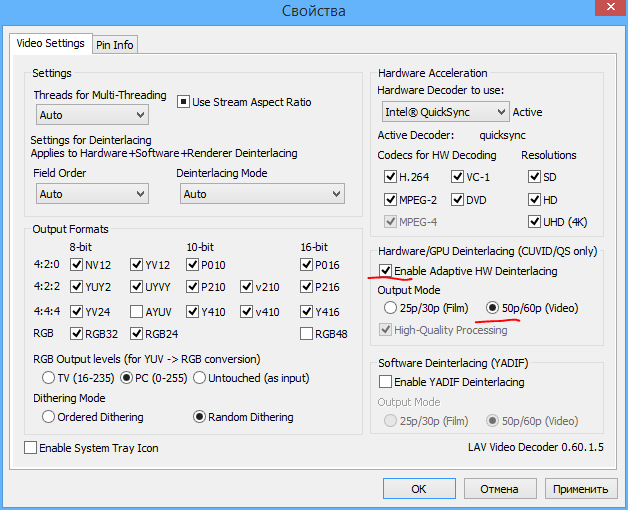Check Enable System Tray Icon
This screenshot has height=510, width=628.
point(30,448)
